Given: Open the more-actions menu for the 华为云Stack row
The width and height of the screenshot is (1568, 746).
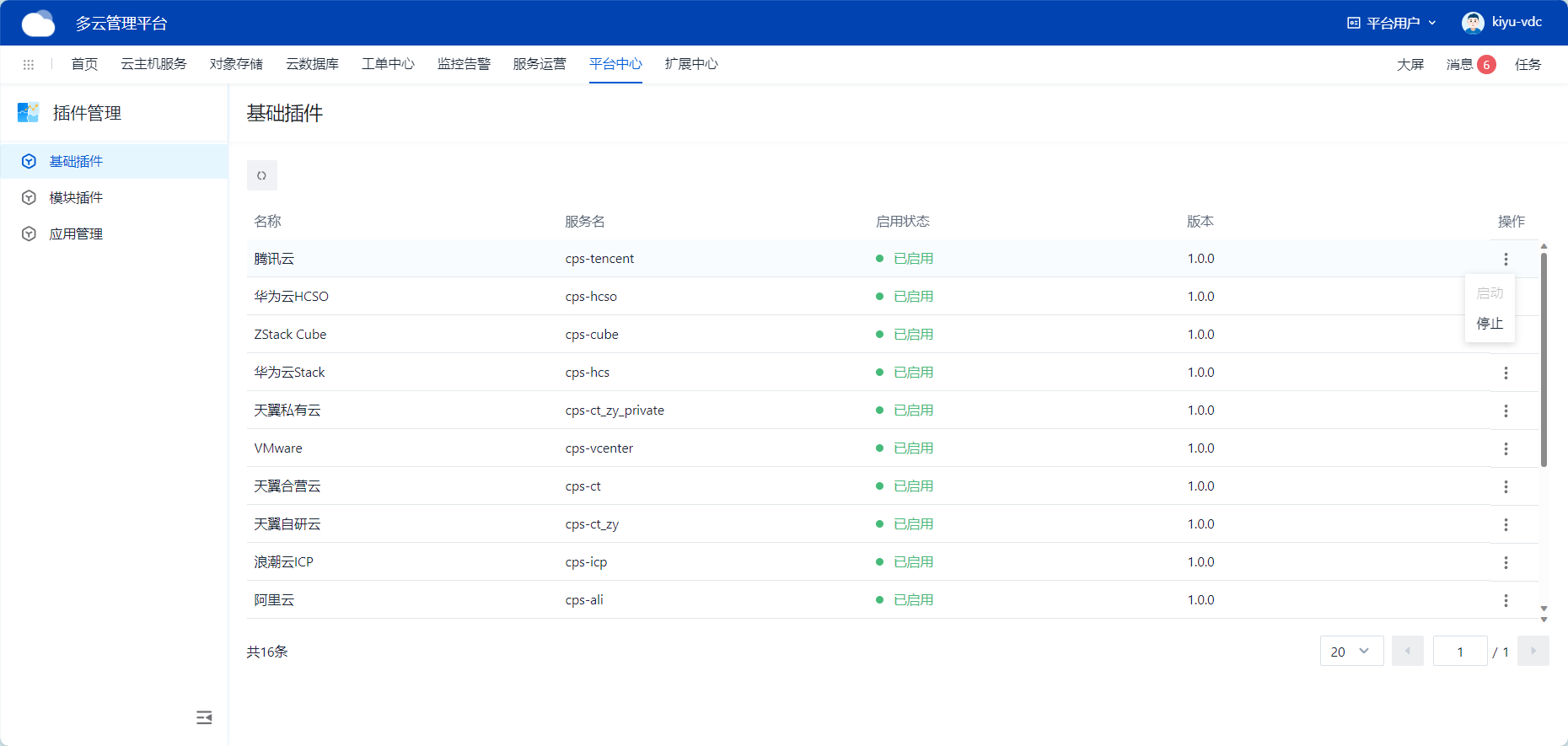Looking at the screenshot, I should (1506, 373).
